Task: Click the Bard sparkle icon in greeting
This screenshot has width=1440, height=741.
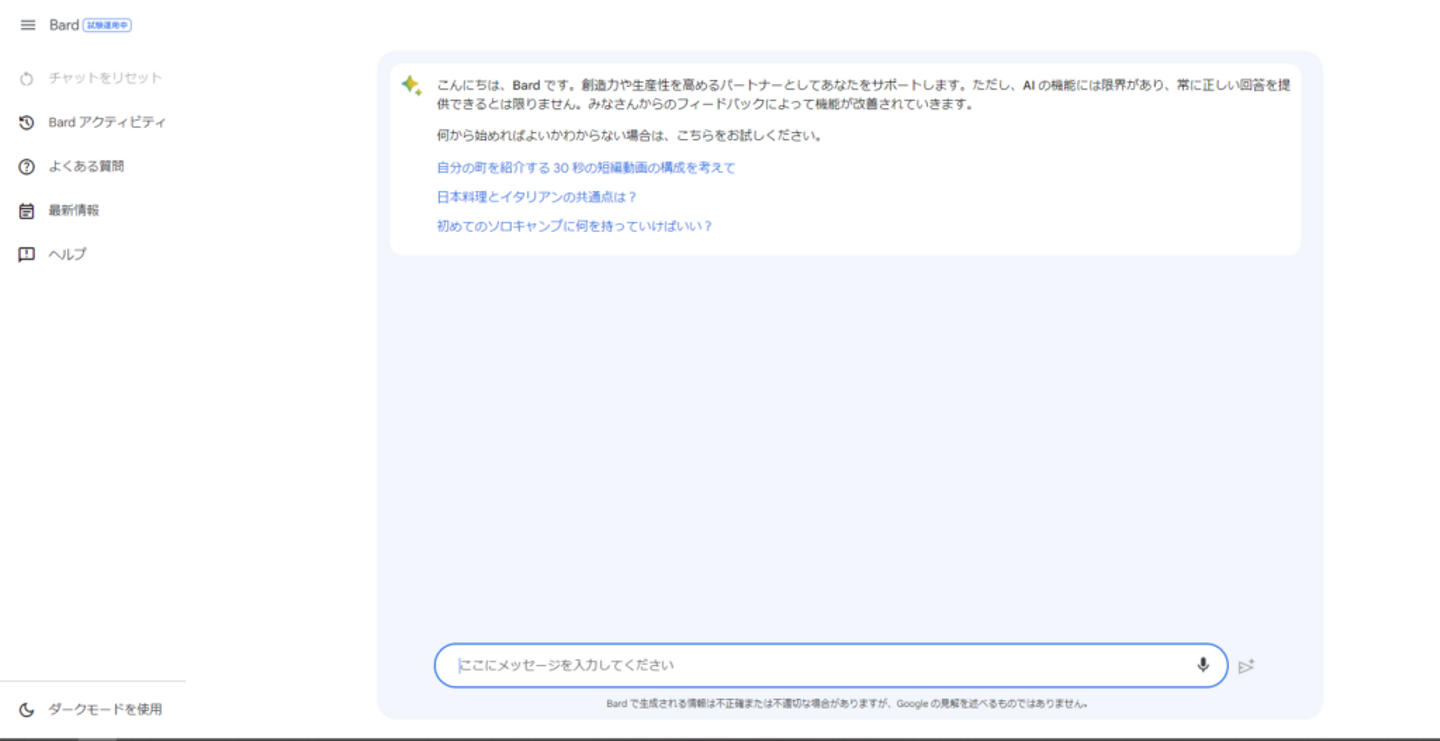Action: 411,86
